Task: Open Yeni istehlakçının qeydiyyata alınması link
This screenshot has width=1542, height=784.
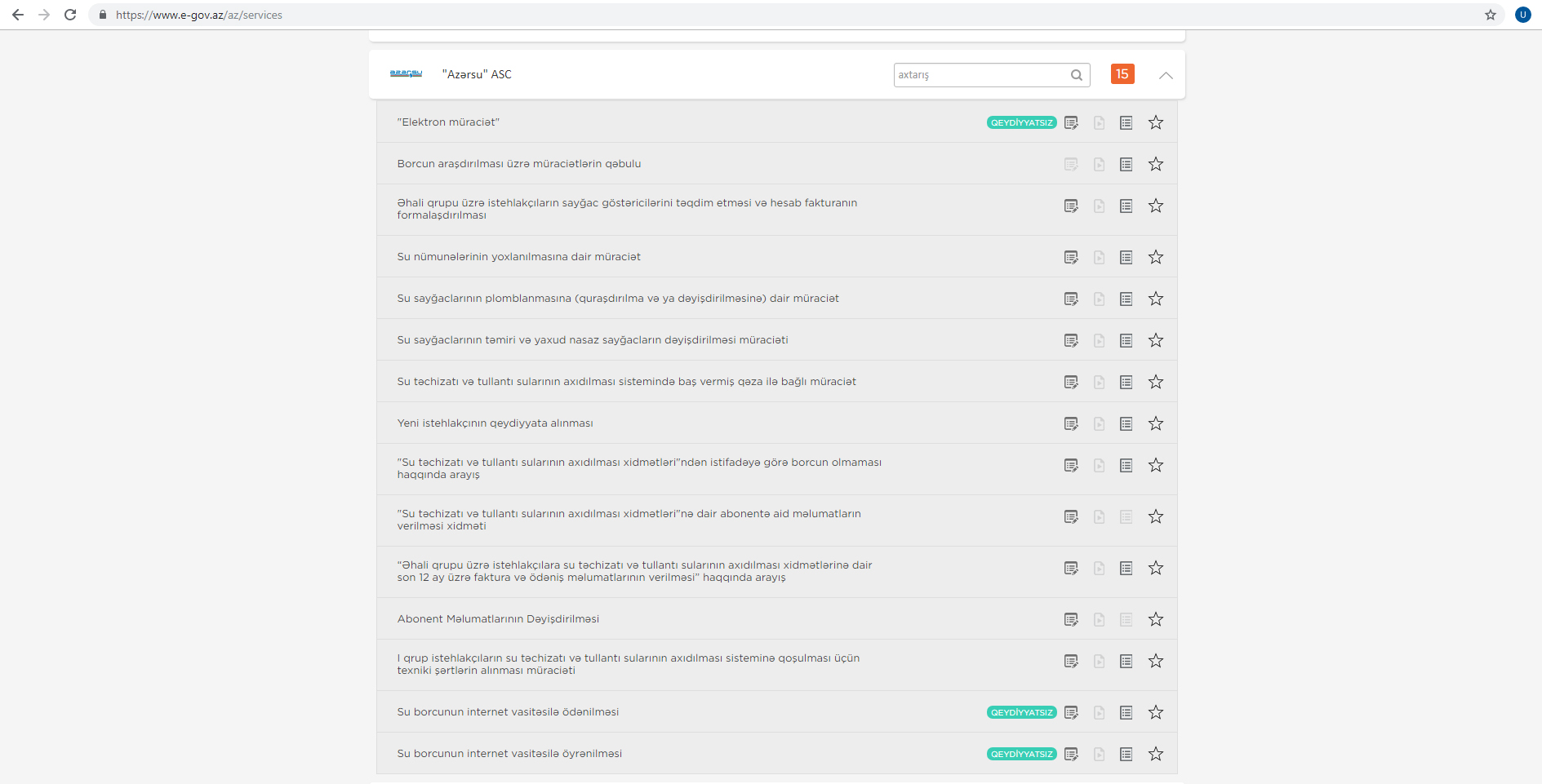Action: pos(495,423)
